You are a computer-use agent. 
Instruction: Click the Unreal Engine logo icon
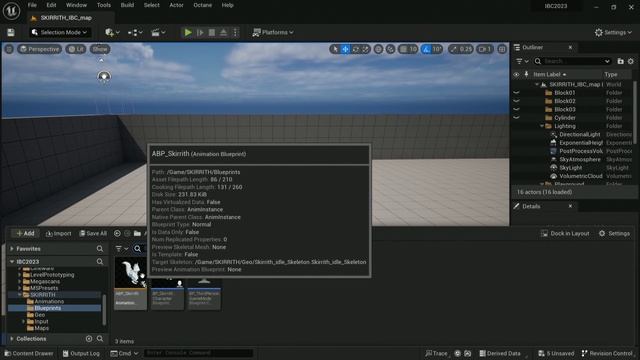pos(11,11)
